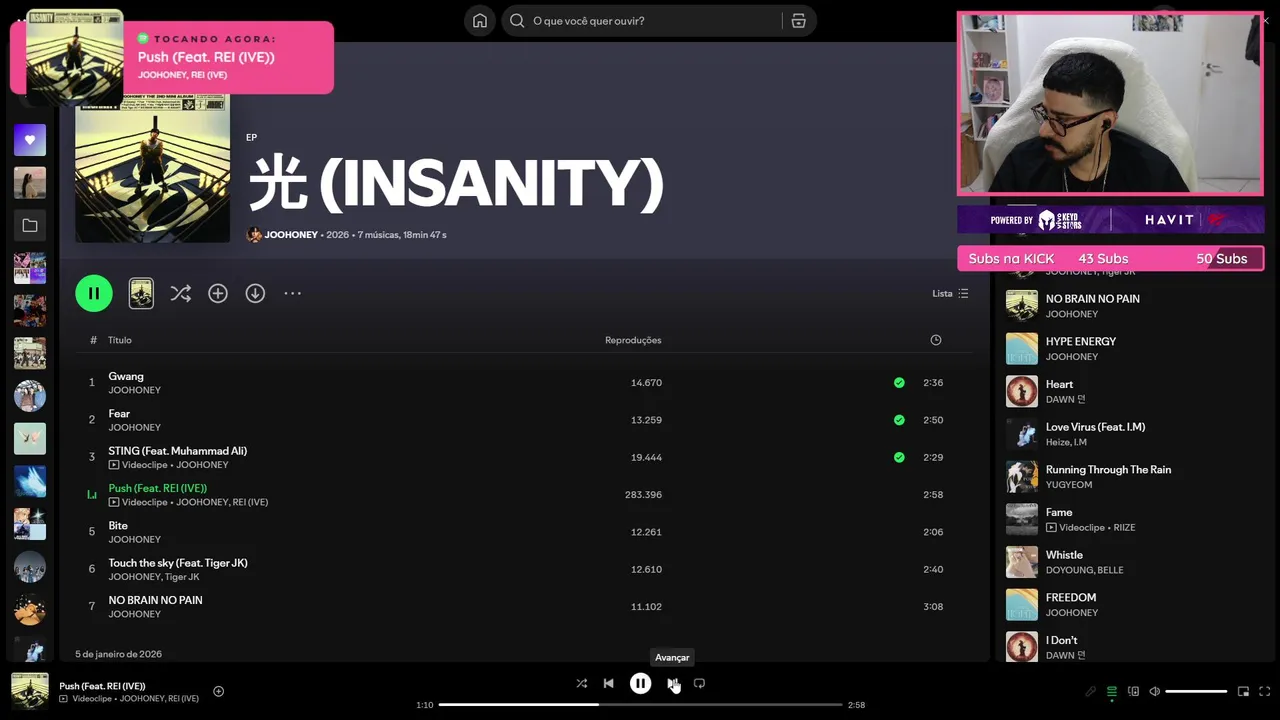Click now-playing cover thumbnail in player bar
1280x720 pixels.
click(29, 691)
